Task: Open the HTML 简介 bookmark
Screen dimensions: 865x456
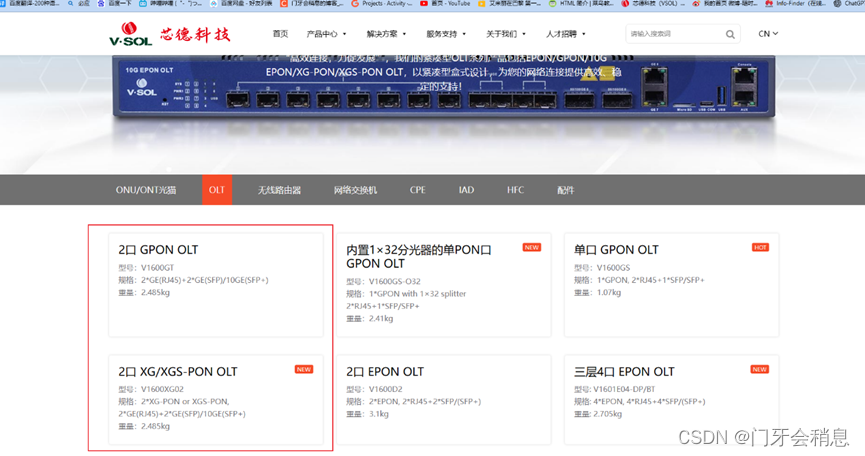Action: click(x=581, y=3)
